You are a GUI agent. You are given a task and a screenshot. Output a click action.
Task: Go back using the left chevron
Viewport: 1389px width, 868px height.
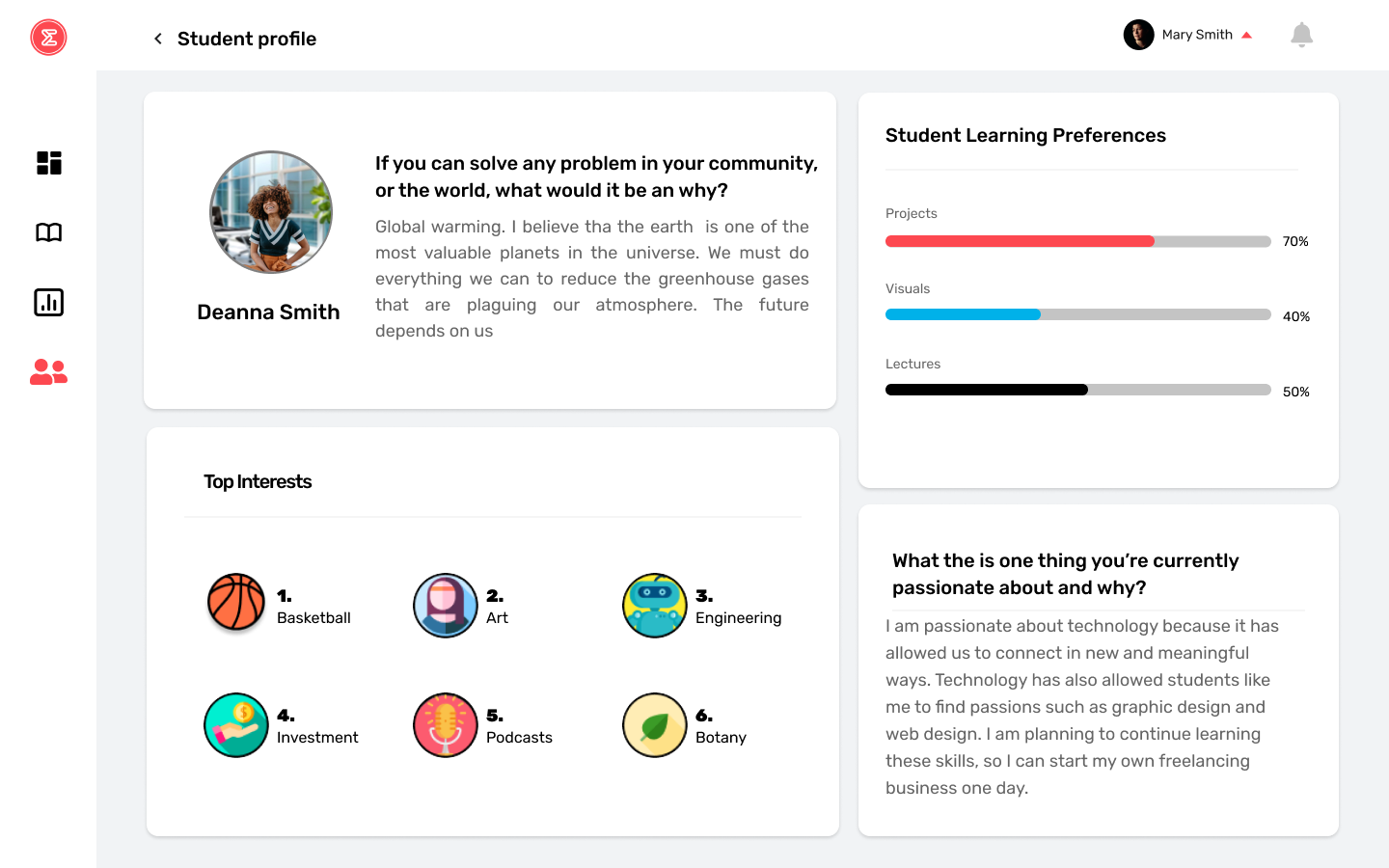[158, 39]
